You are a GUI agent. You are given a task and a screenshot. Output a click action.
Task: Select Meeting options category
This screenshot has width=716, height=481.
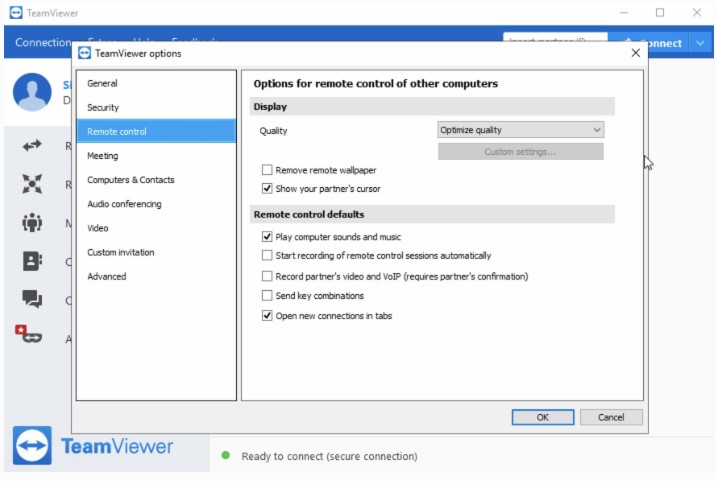point(156,156)
